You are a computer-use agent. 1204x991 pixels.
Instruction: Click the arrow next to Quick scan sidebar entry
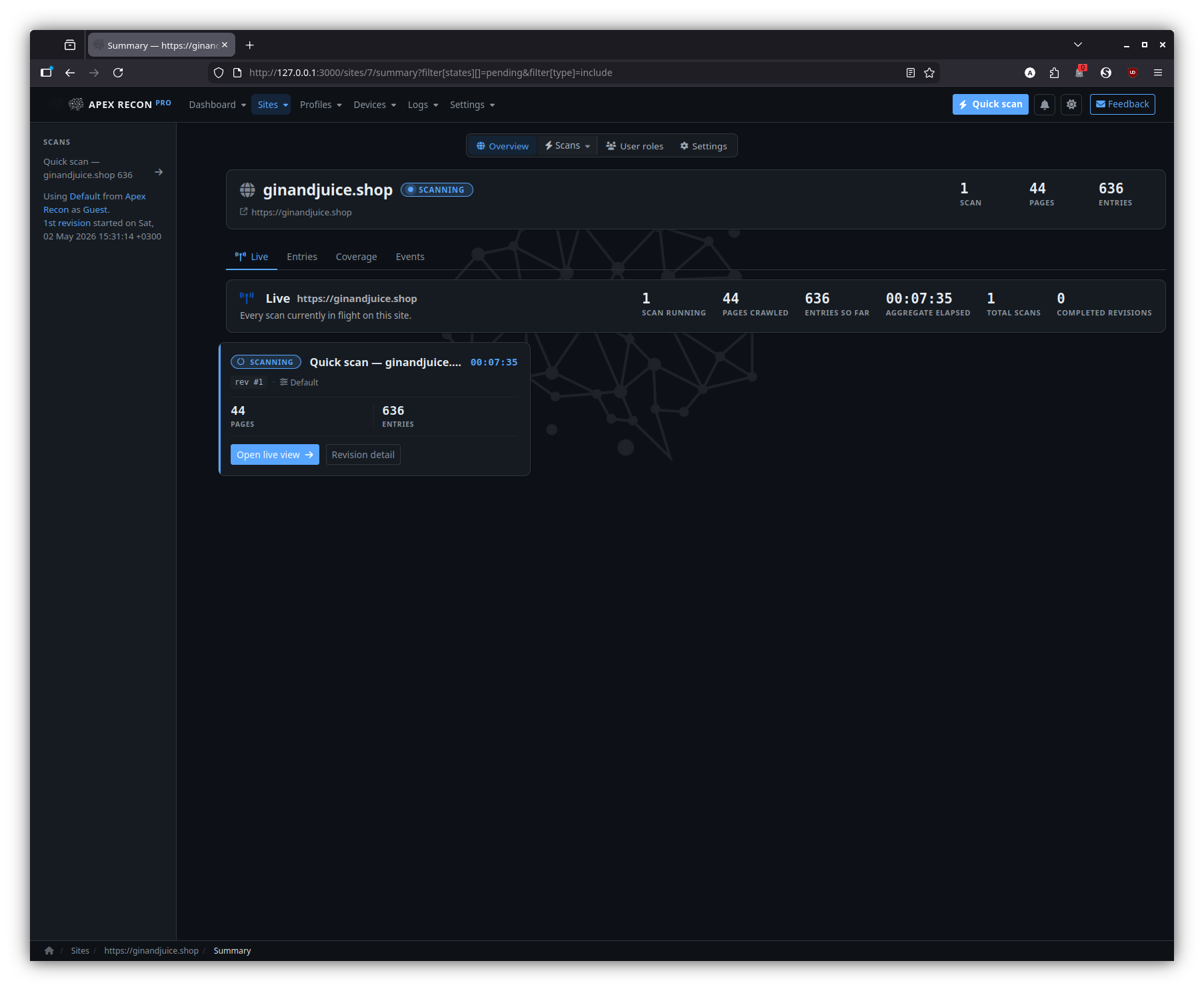[159, 172]
